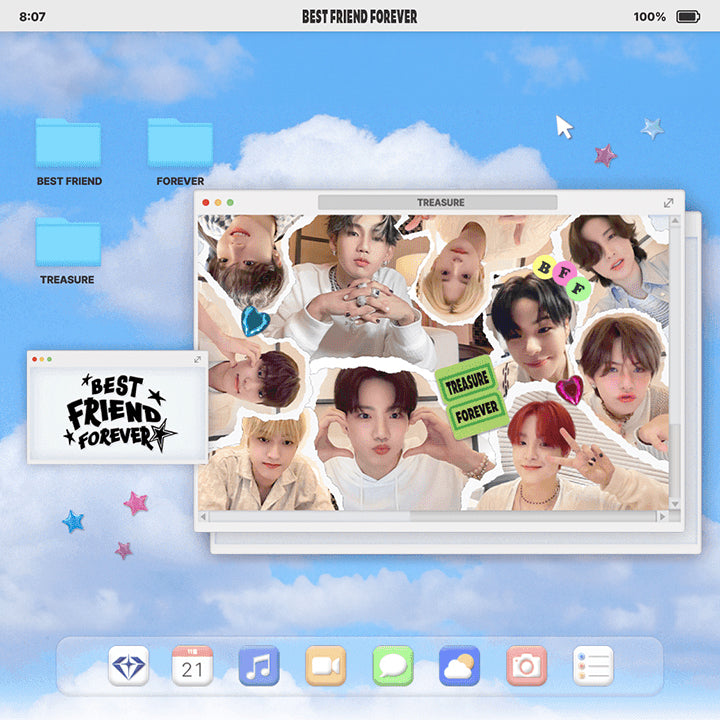This screenshot has height=720, width=720.
Task: Launch the music note app in dock
Action: (259, 665)
